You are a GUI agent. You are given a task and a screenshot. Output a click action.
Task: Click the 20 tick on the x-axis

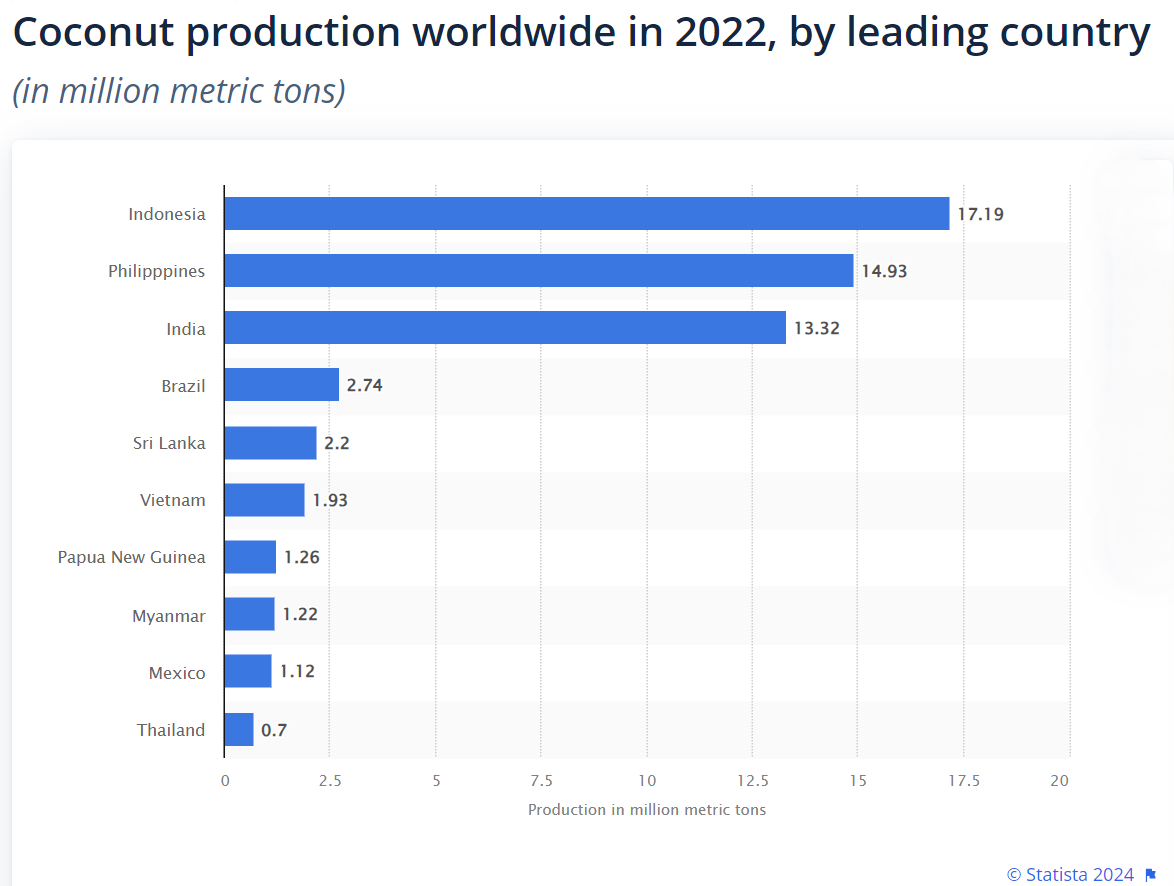click(1060, 780)
